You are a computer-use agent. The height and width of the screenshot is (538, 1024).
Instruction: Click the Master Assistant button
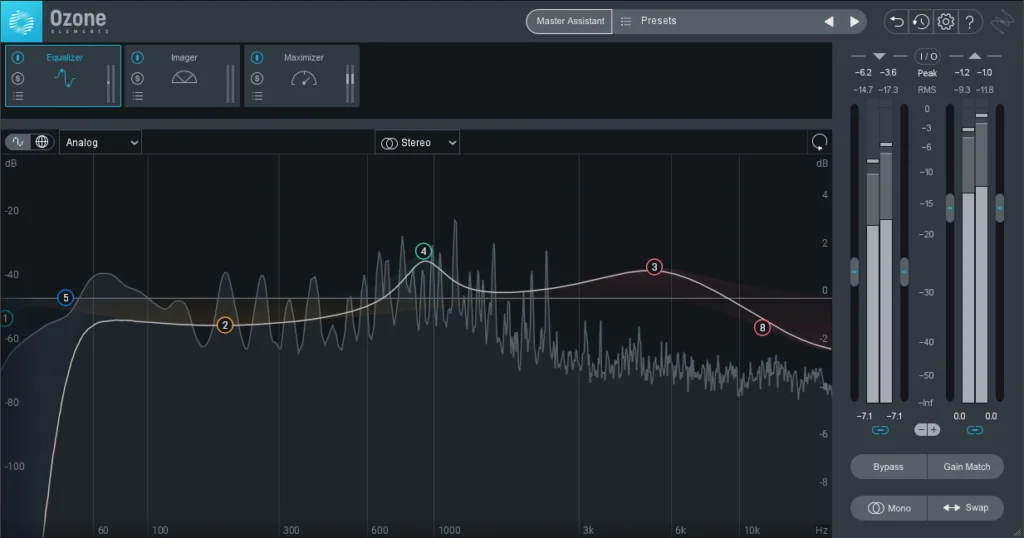570,21
